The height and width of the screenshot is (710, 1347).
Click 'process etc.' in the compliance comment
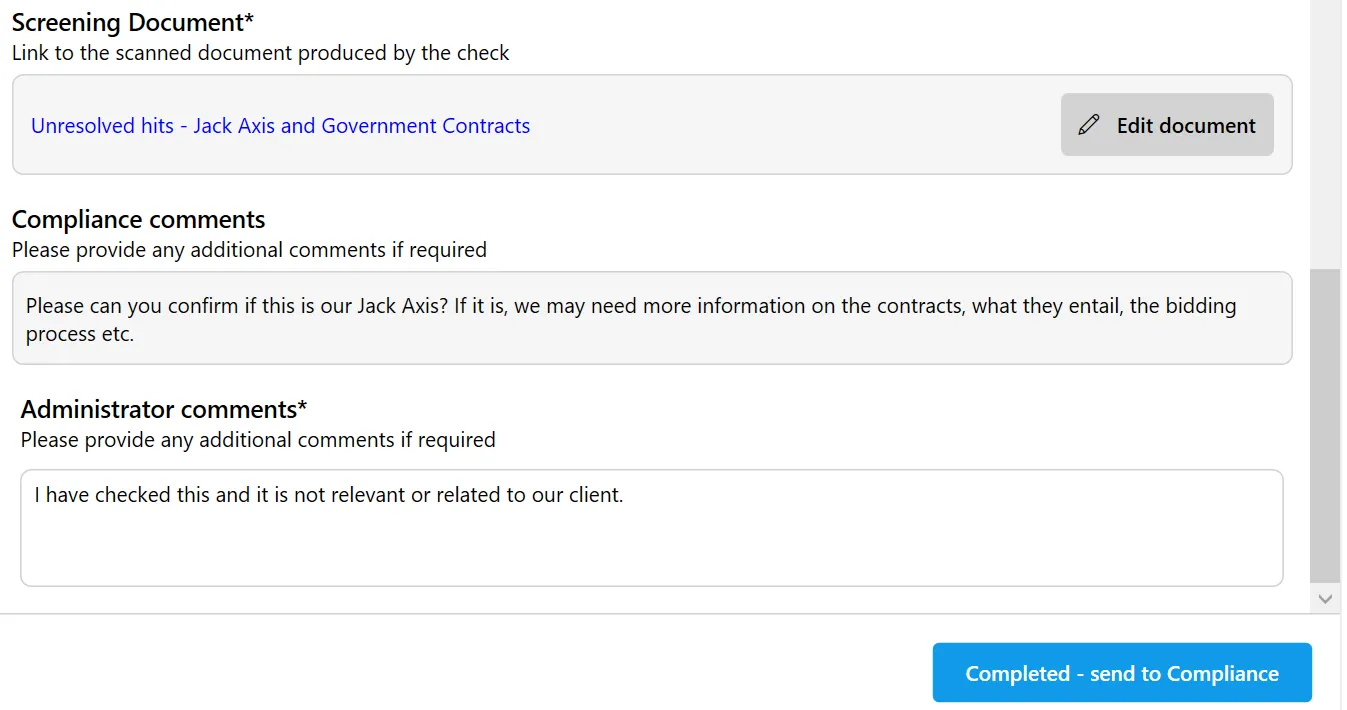80,334
